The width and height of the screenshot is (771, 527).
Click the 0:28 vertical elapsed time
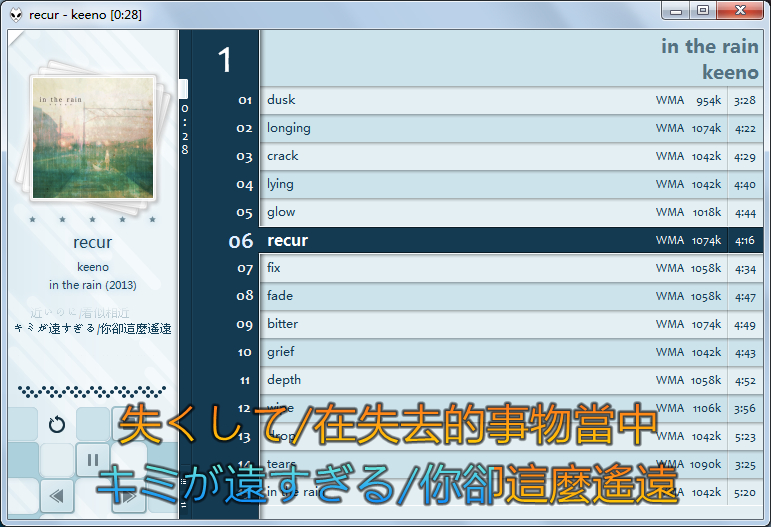[x=185, y=129]
